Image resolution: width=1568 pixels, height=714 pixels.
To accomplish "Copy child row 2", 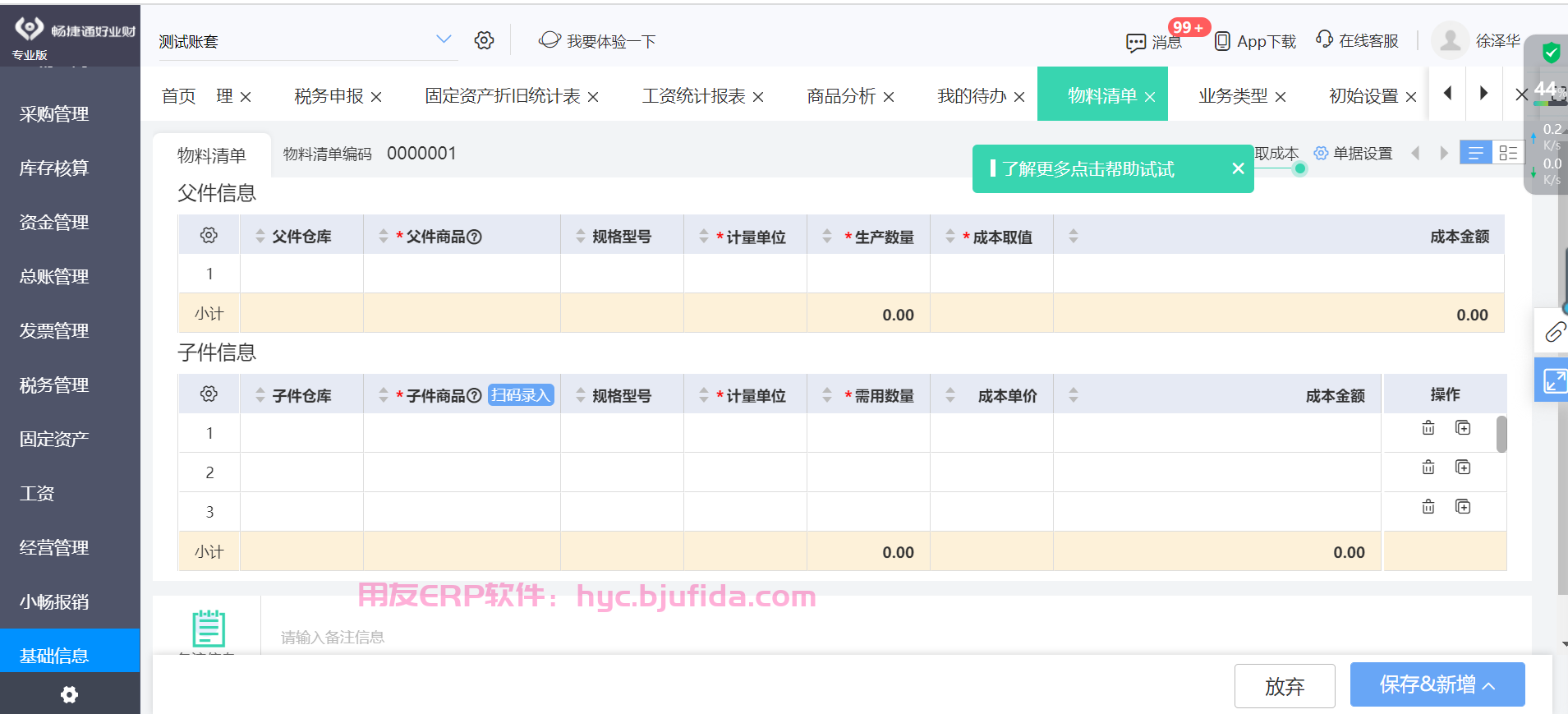I will point(1463,468).
